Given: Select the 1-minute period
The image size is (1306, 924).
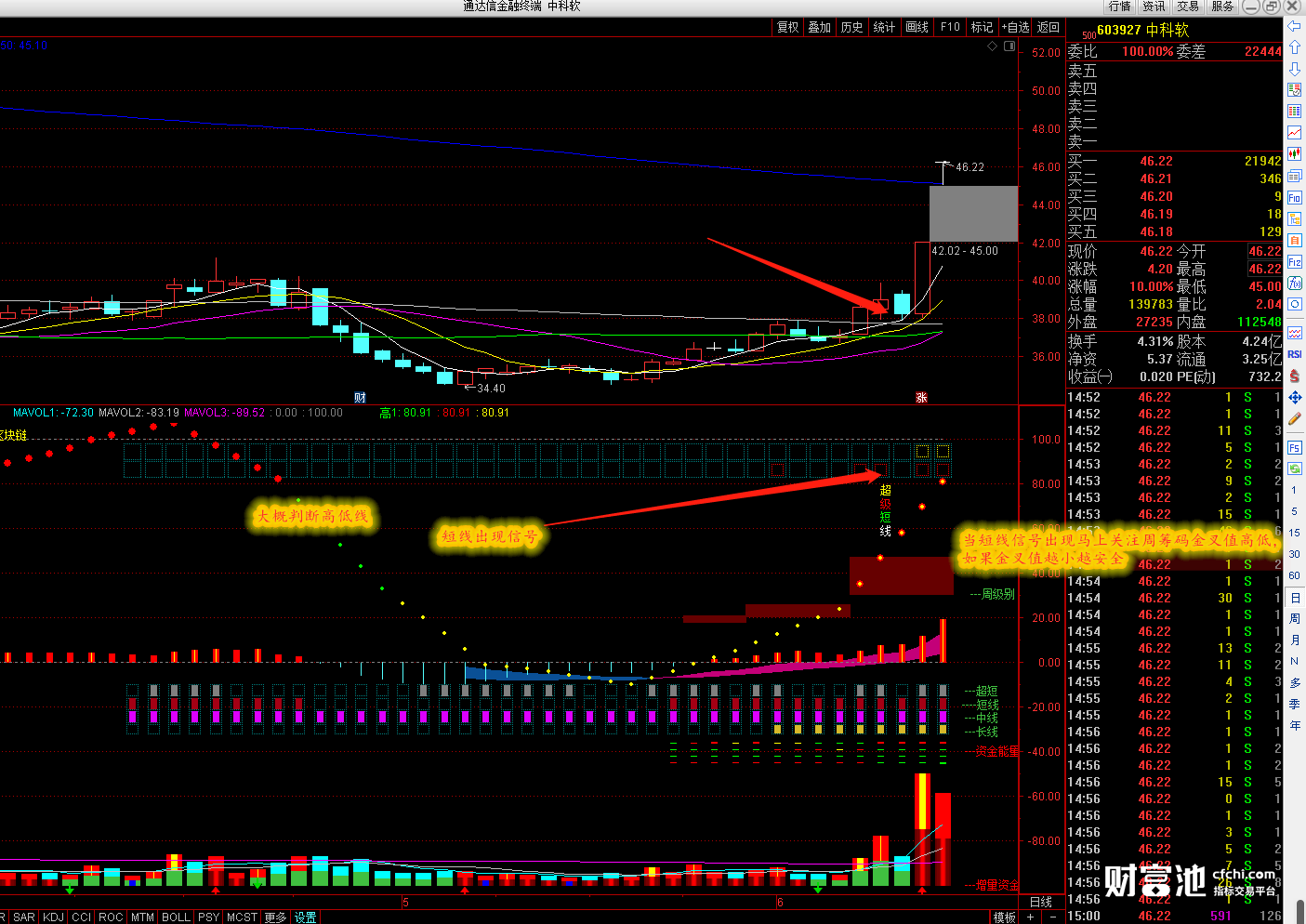Looking at the screenshot, I should (1294, 491).
